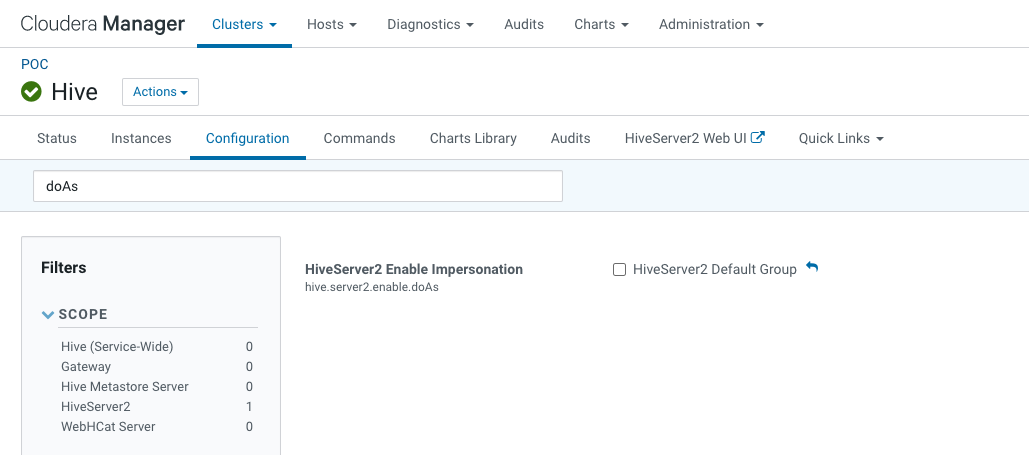Click the POC cluster breadcrumb link
Screen dimensions: 1029x455
pyautogui.click(x=35, y=64)
